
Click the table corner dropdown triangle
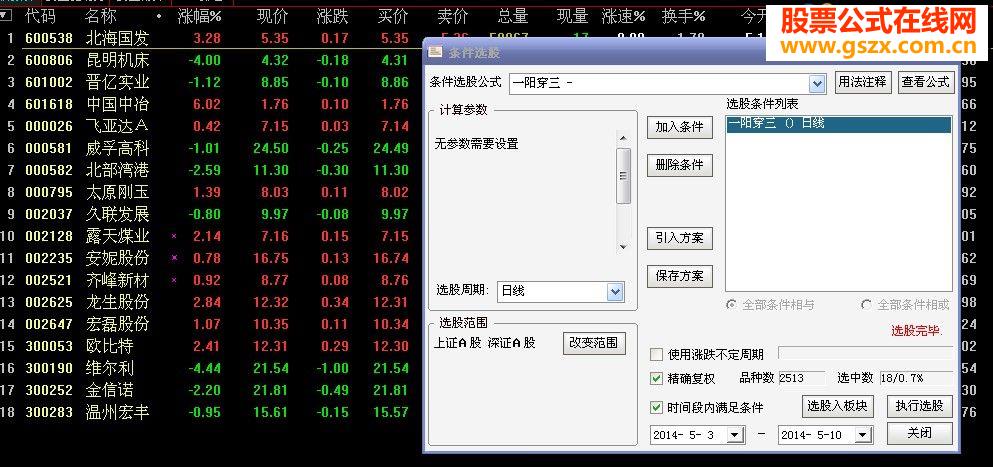click(6, 14)
